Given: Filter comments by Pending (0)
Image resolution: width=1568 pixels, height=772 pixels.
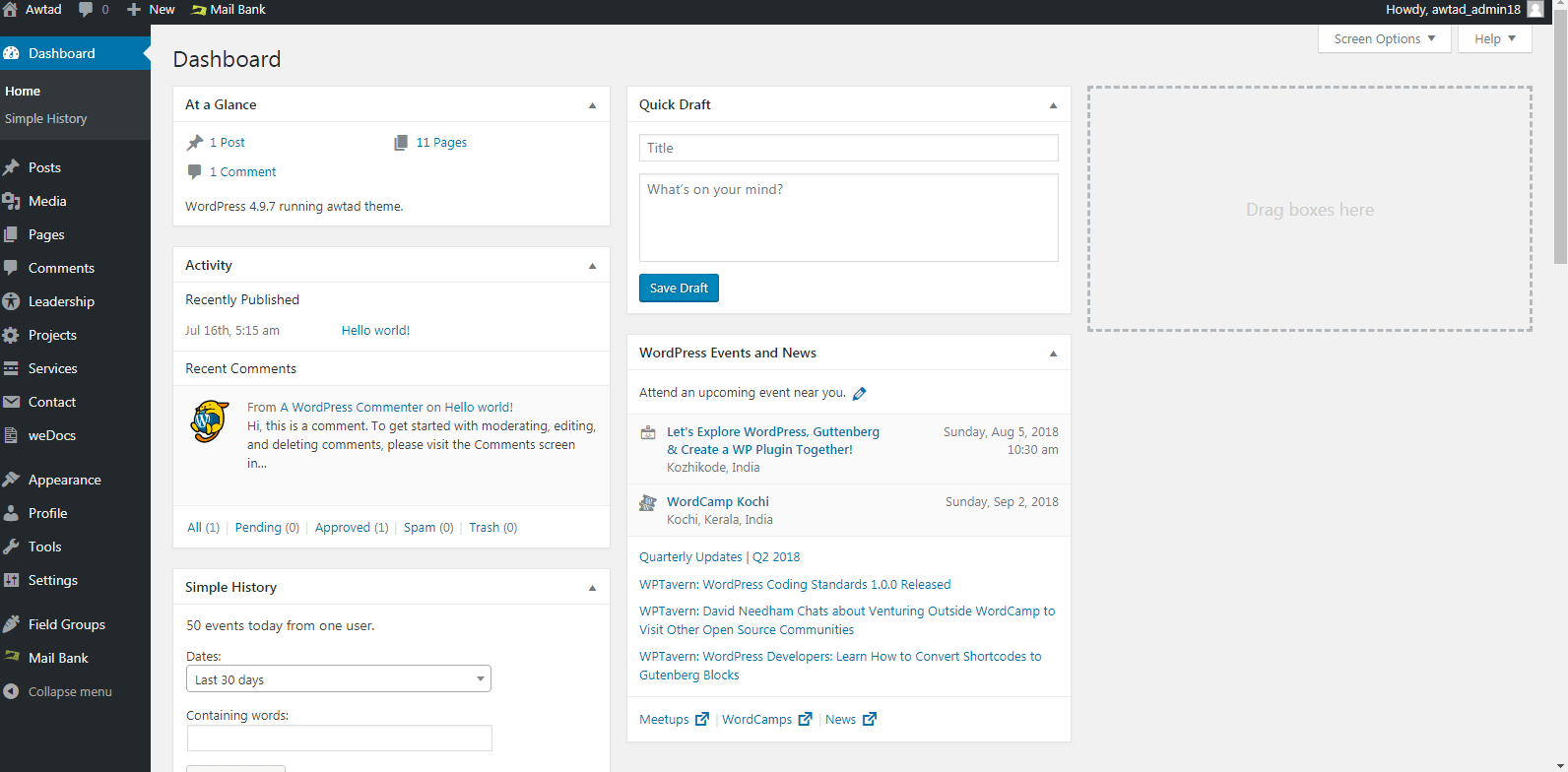Looking at the screenshot, I should click(267, 528).
